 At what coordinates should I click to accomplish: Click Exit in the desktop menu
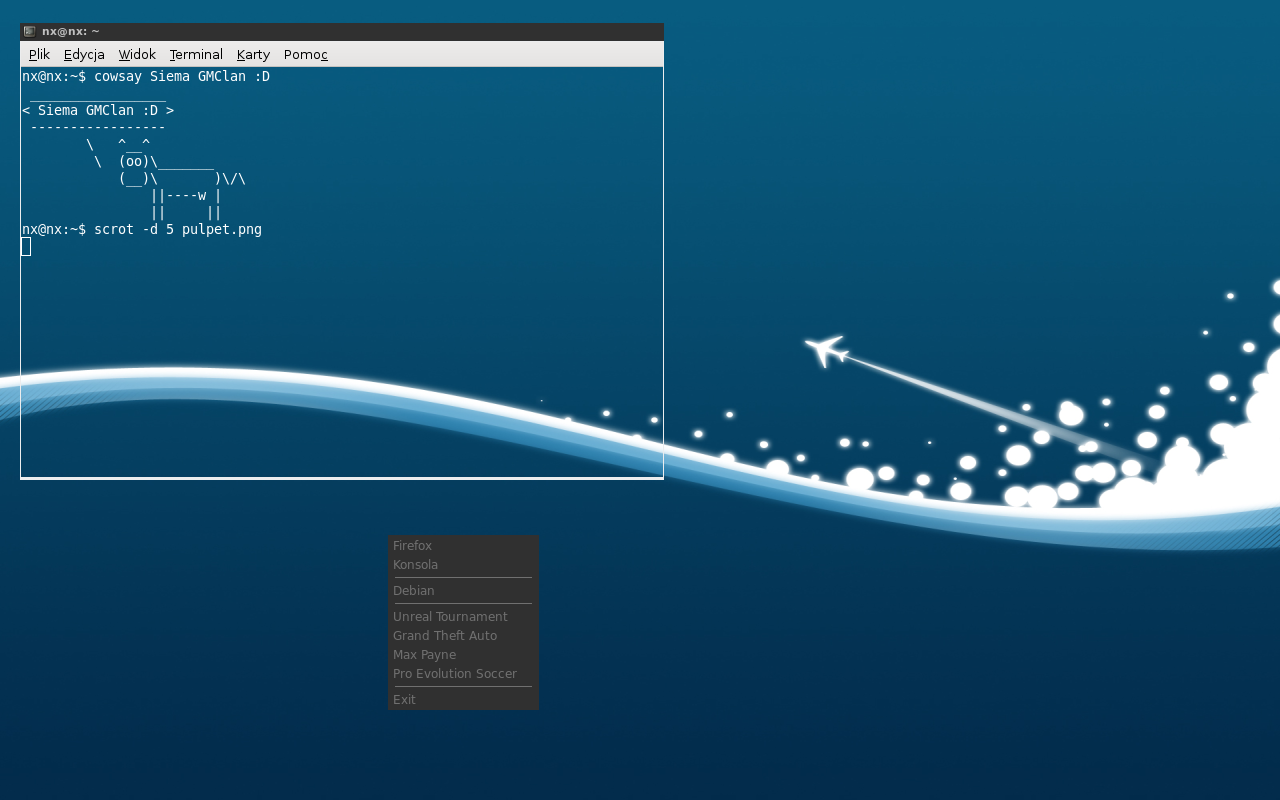[405, 700]
